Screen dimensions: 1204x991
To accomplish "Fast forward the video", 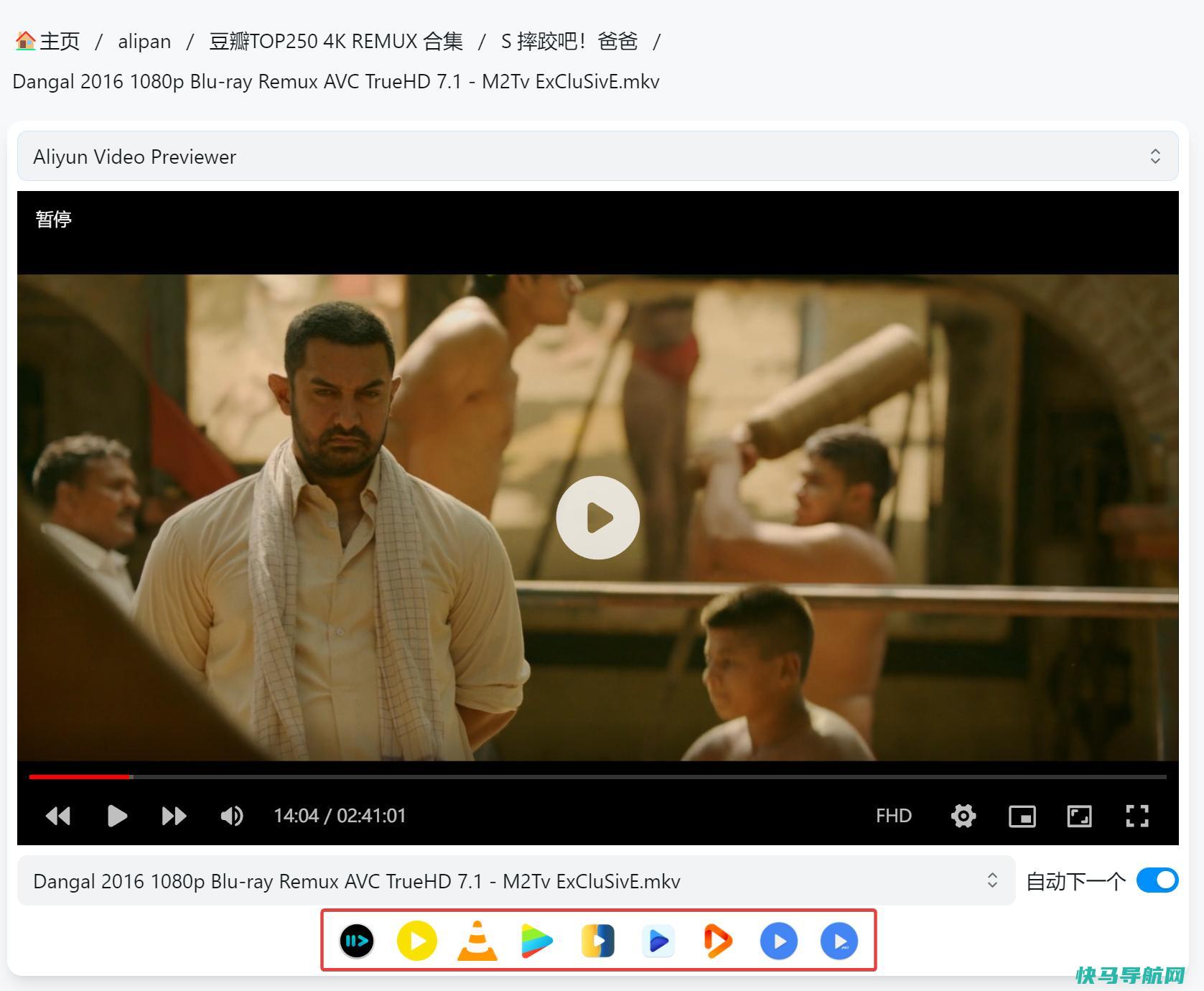I will pyautogui.click(x=174, y=816).
